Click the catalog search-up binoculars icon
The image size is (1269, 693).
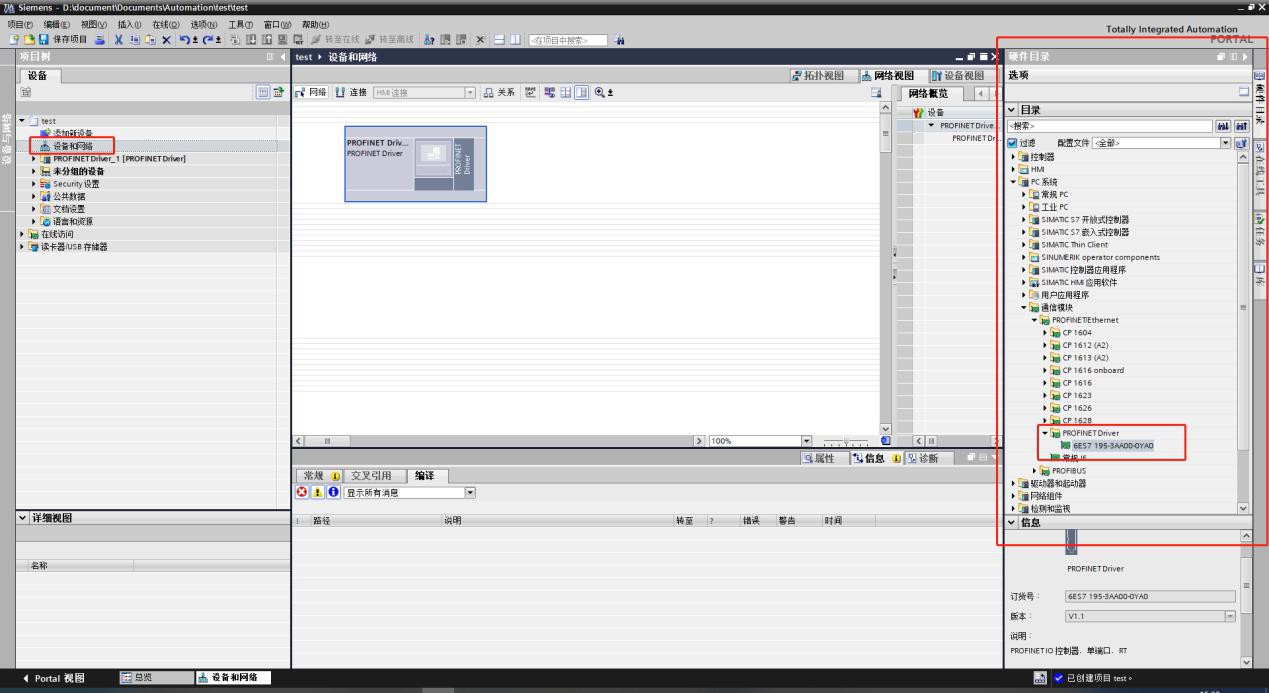point(1241,127)
